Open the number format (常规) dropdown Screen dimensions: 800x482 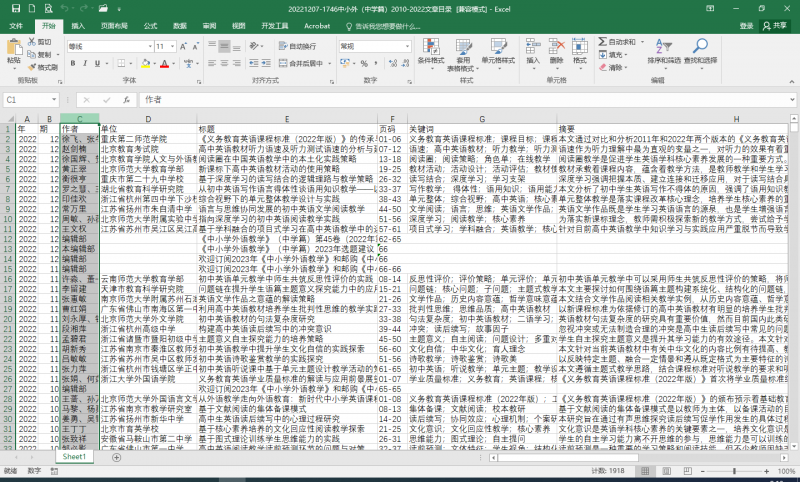pos(408,46)
